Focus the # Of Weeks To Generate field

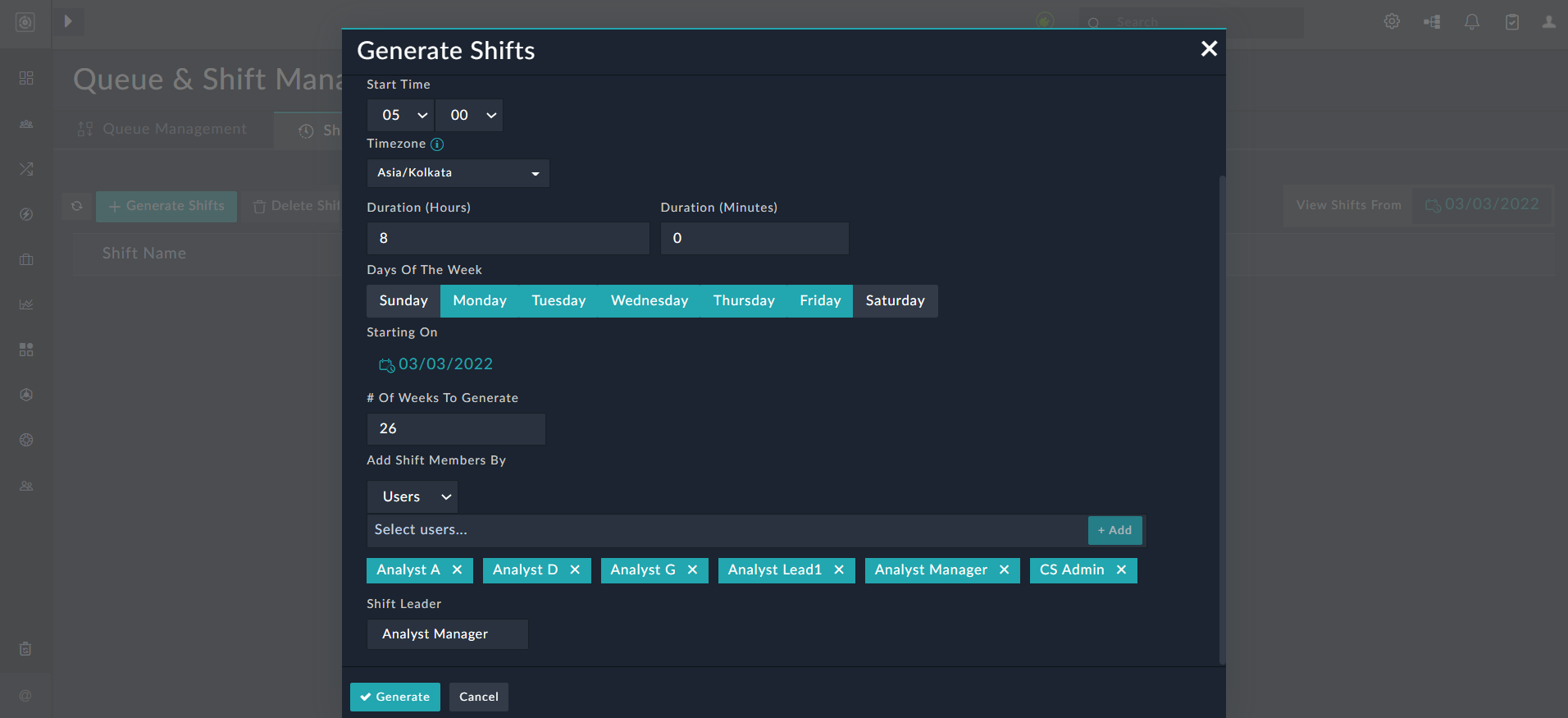click(456, 429)
